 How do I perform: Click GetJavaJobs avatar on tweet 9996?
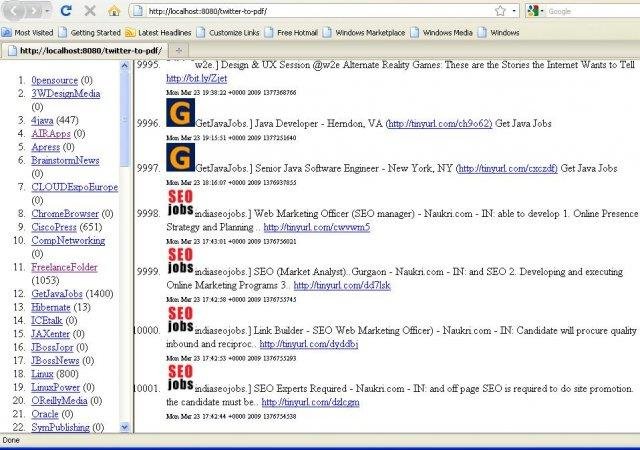tap(180, 113)
